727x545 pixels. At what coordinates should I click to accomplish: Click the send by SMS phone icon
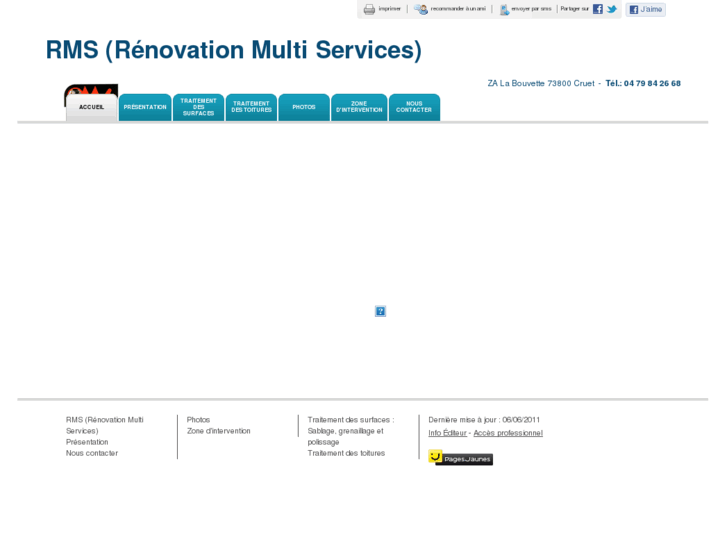(504, 9)
